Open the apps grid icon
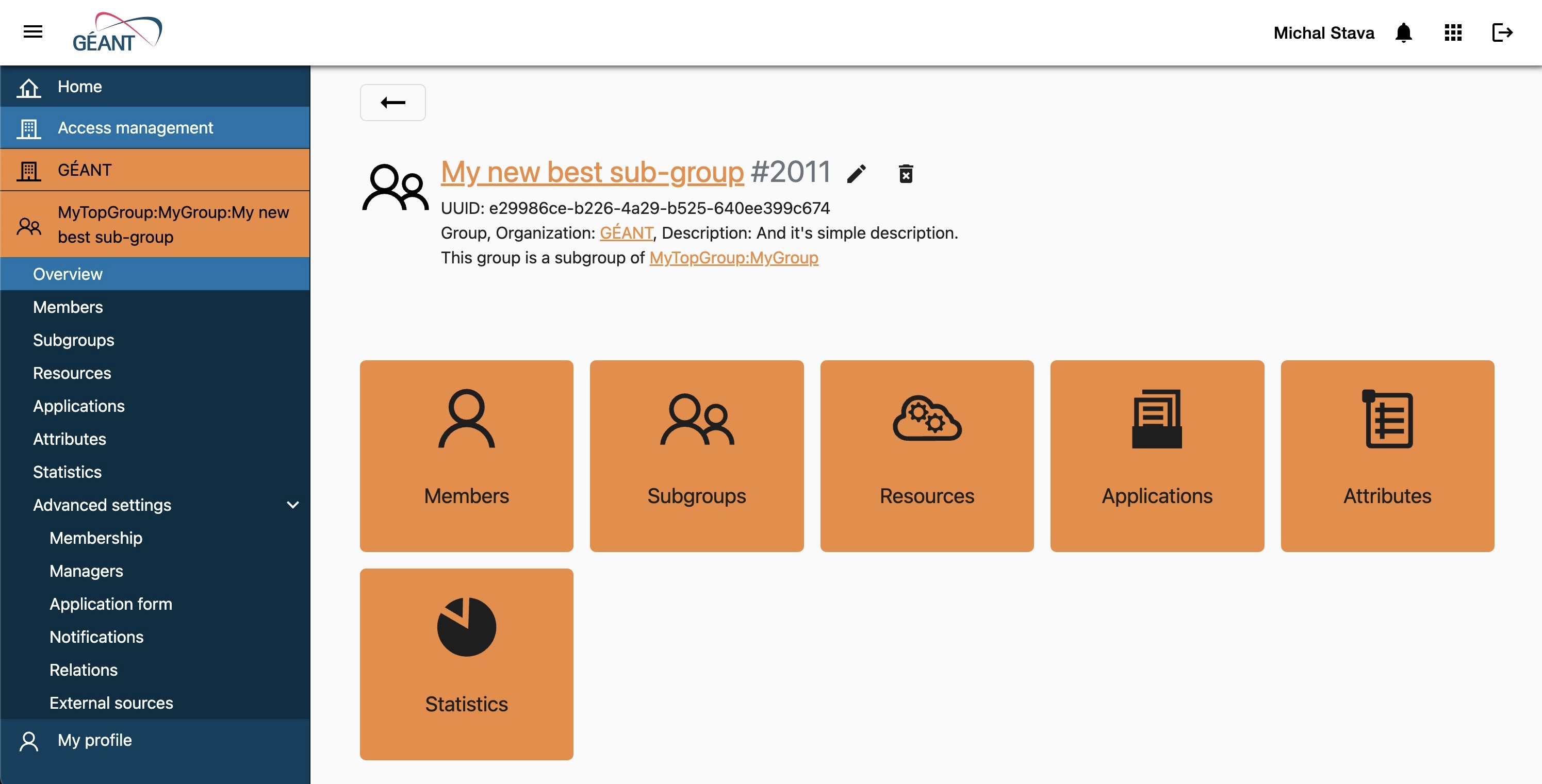The width and height of the screenshot is (1542, 784). coord(1453,32)
